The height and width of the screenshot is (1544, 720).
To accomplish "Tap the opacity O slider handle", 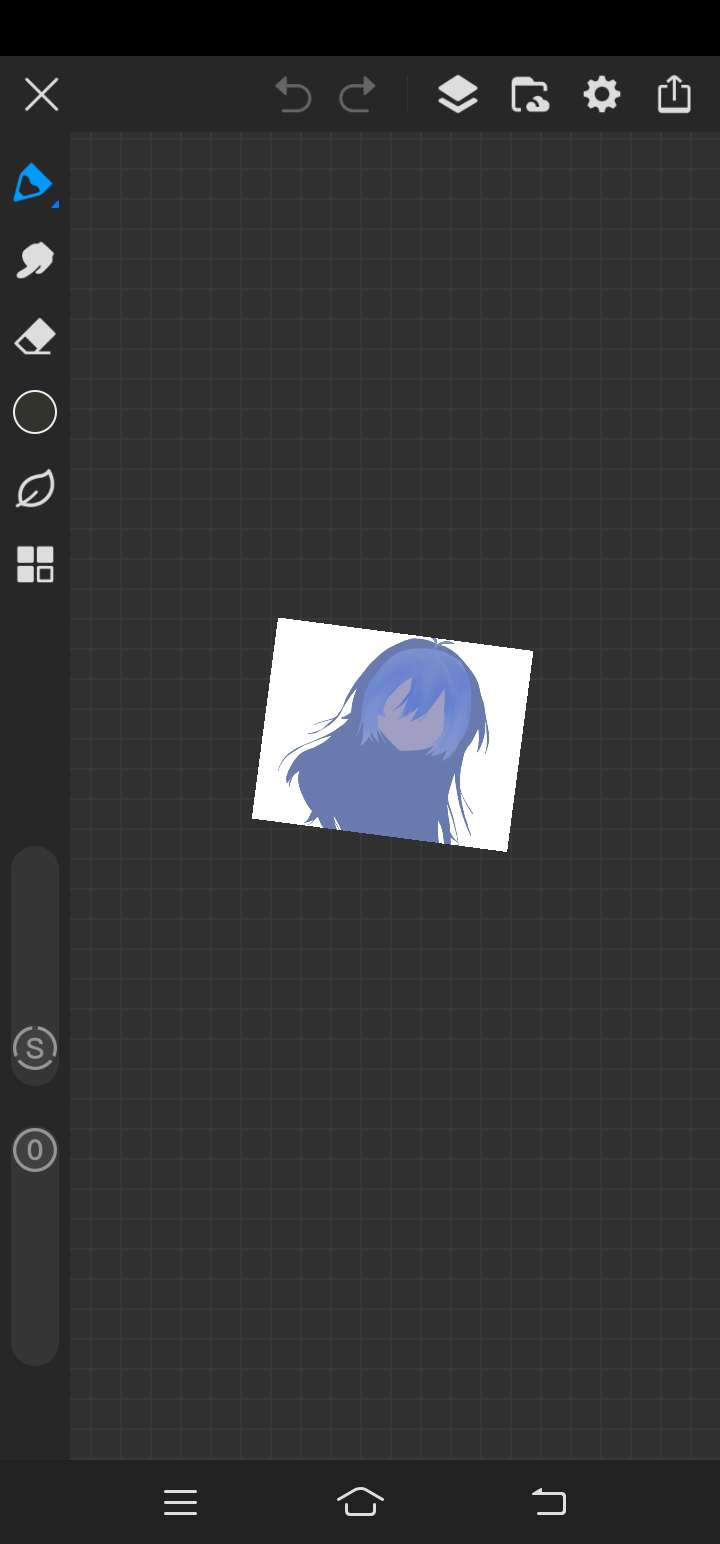I will tap(35, 1150).
